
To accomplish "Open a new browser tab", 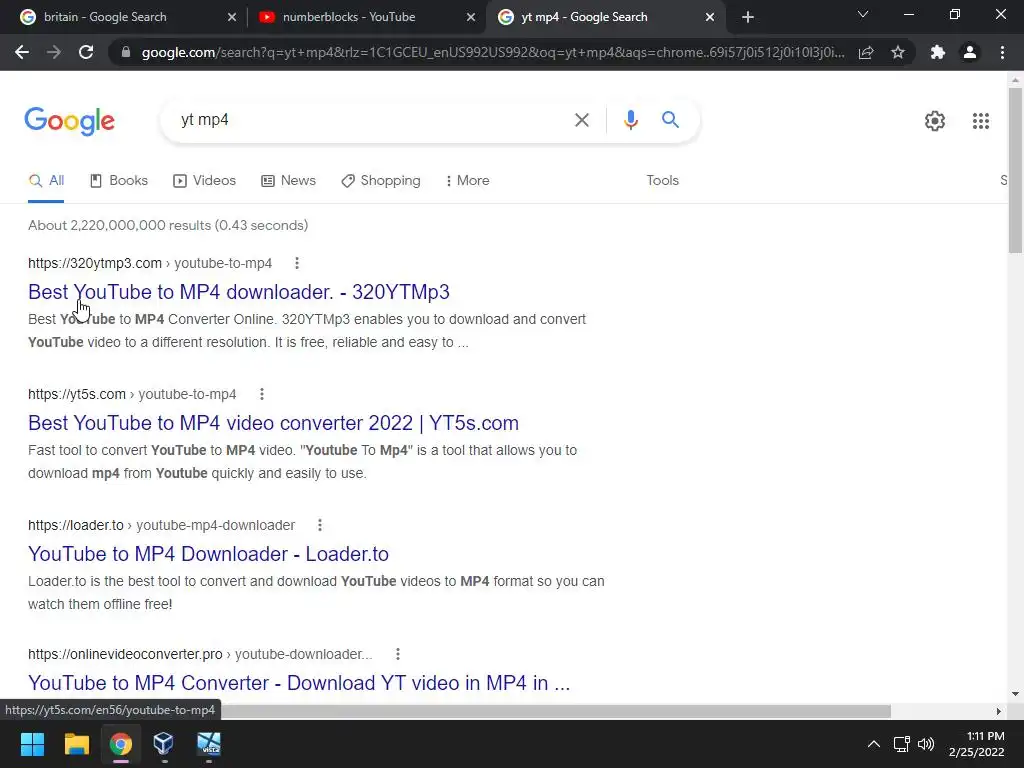I will pyautogui.click(x=748, y=17).
